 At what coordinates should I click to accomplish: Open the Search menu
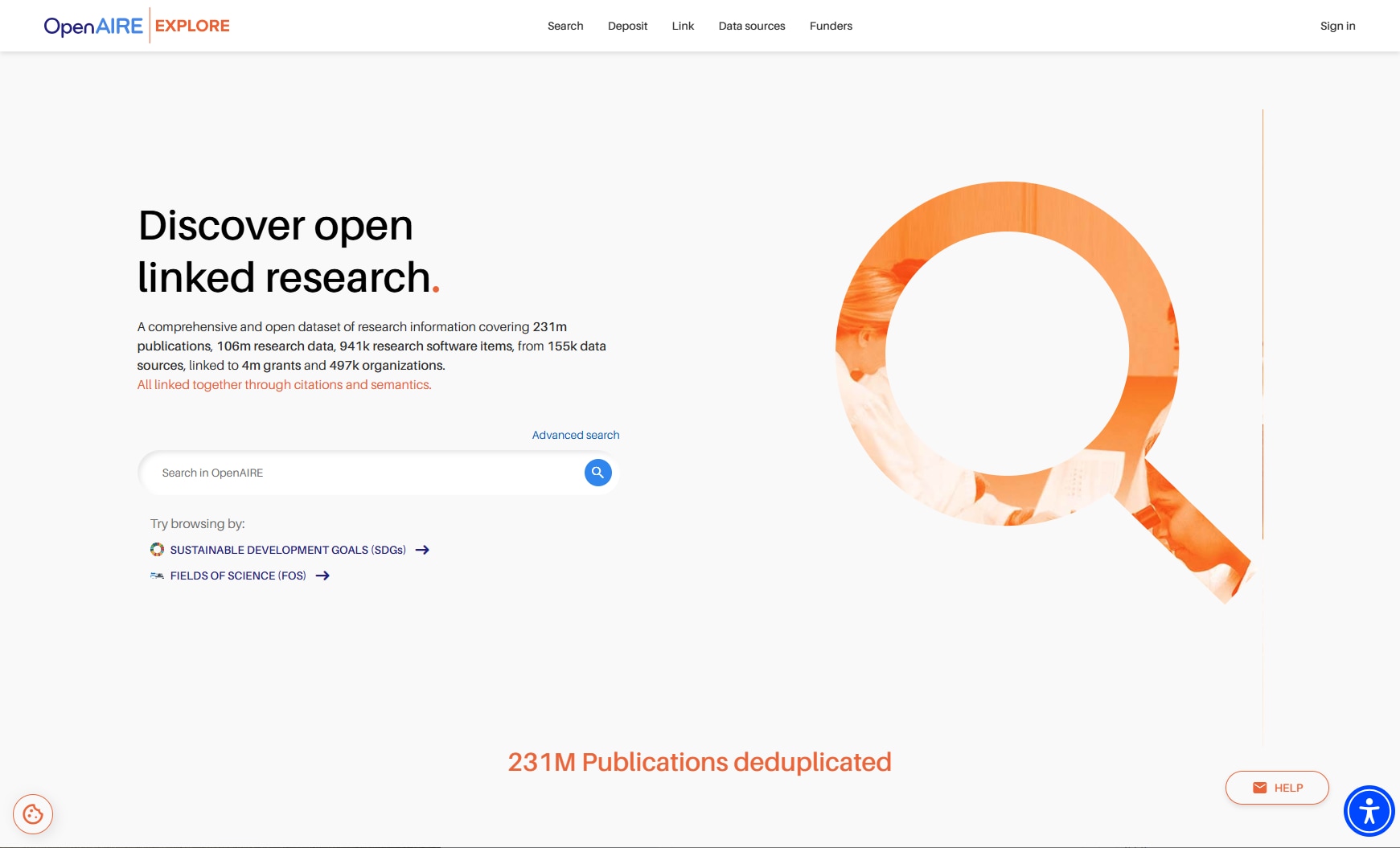[565, 26]
